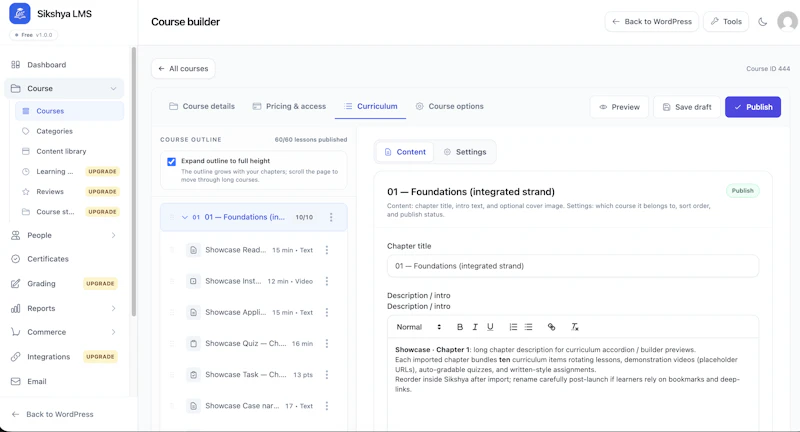Go back via All courses button
The image size is (800, 432).
(x=183, y=68)
